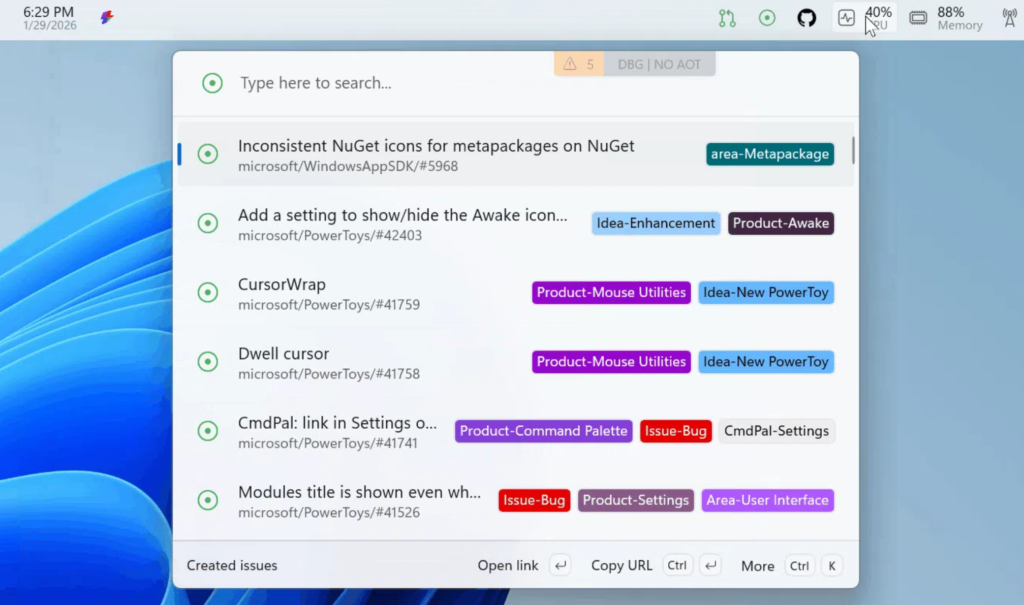Click the network antenna icon in top bar
This screenshot has width=1024, height=605.
tap(1010, 18)
